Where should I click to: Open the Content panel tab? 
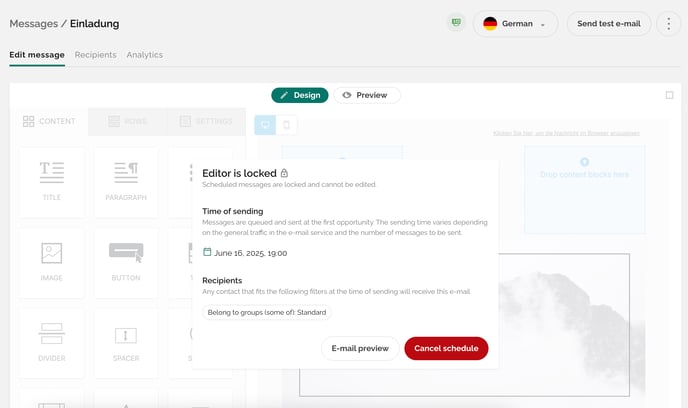pyautogui.click(x=49, y=121)
